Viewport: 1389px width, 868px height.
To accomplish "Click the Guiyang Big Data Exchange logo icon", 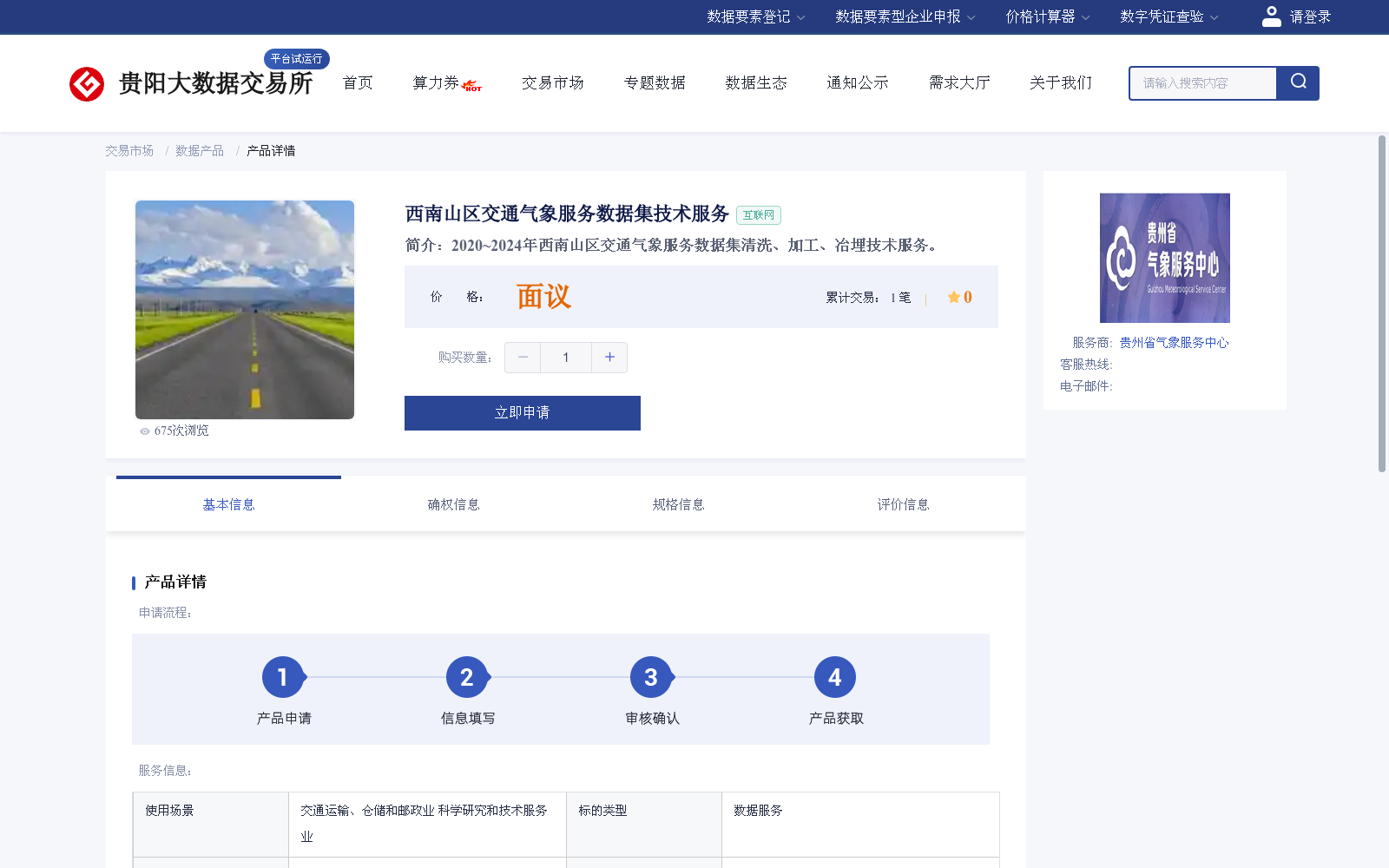I will click(87, 84).
